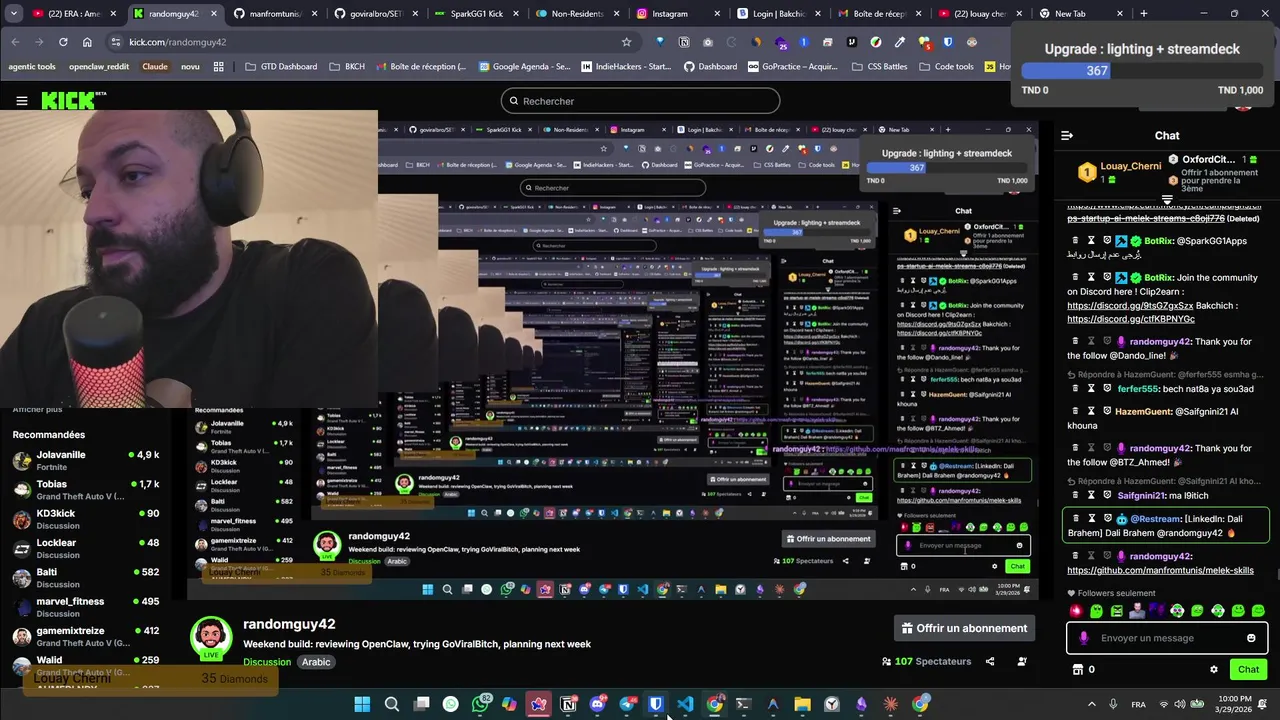Open the CSS Battles bookmark folder

(x=879, y=67)
